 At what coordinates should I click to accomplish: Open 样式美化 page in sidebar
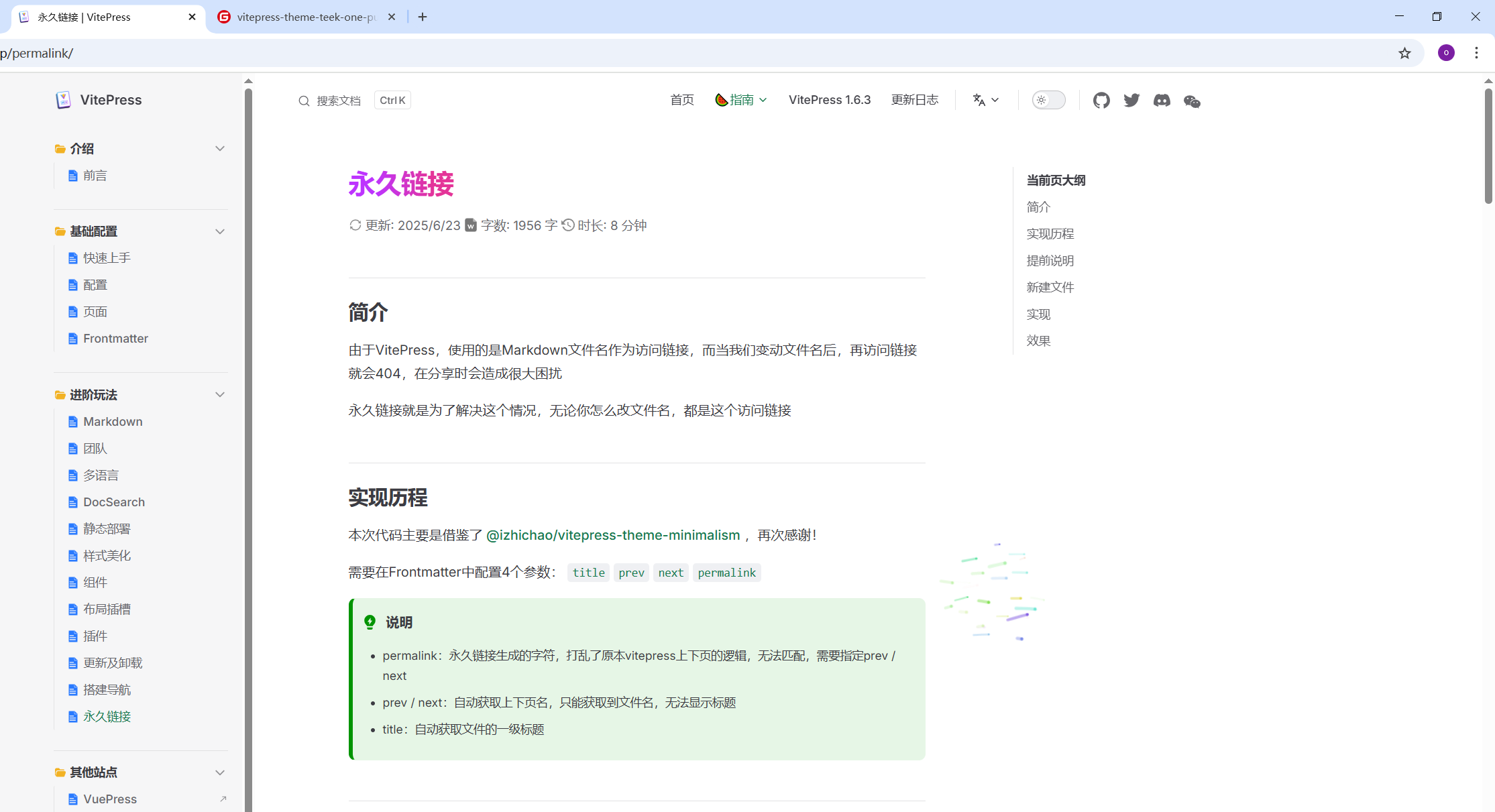click(107, 556)
